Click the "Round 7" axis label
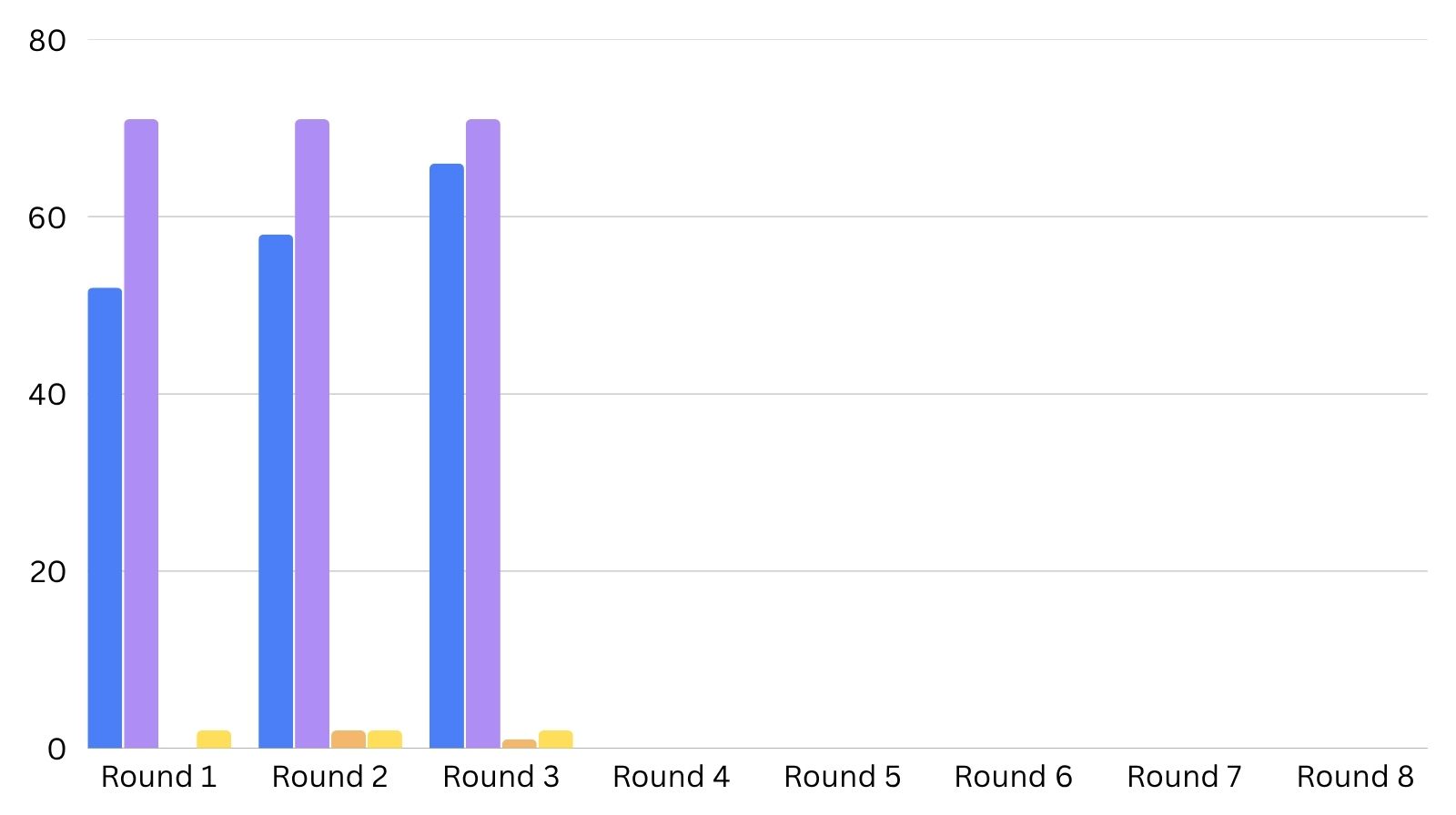This screenshot has width=1456, height=815. (1184, 777)
